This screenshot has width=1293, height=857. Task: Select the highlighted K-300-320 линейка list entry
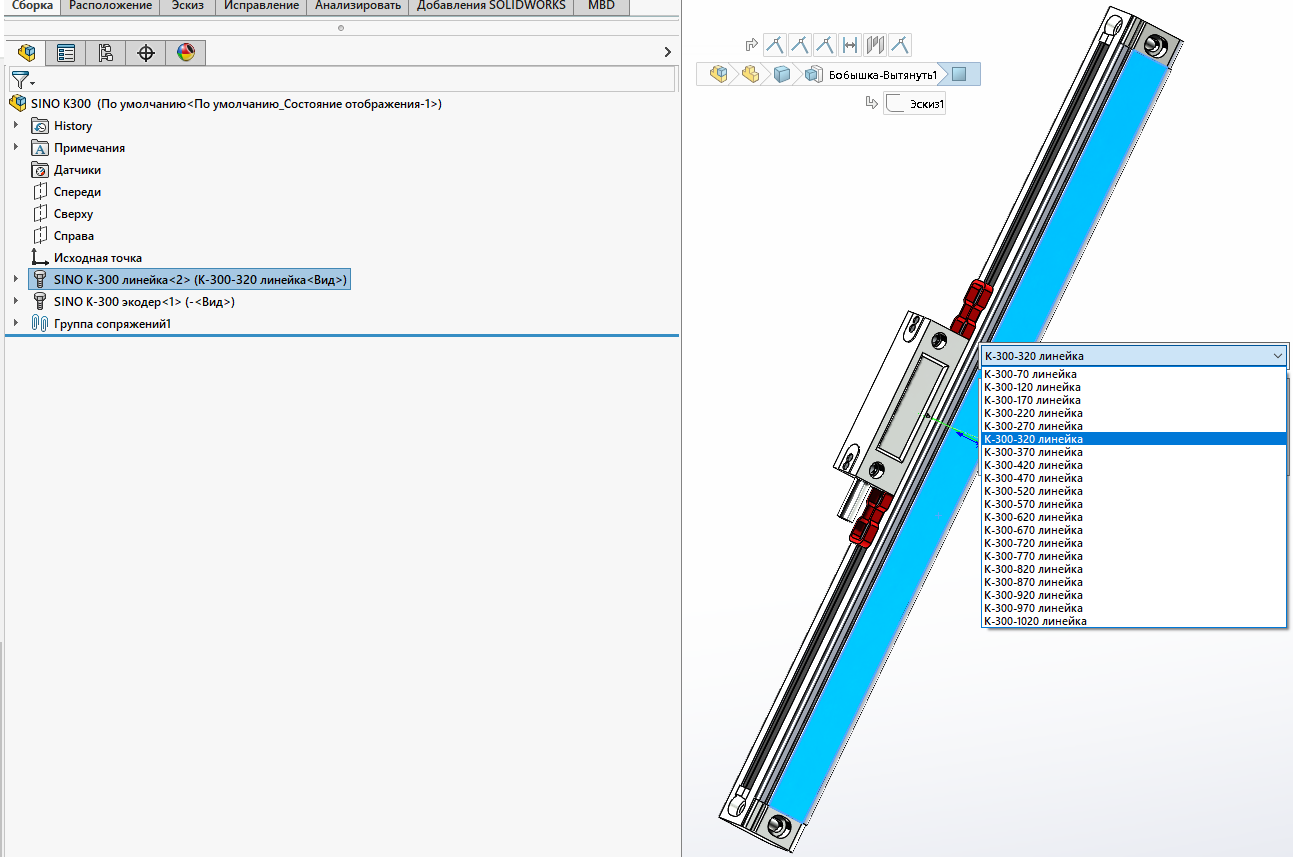[x=1134, y=439]
